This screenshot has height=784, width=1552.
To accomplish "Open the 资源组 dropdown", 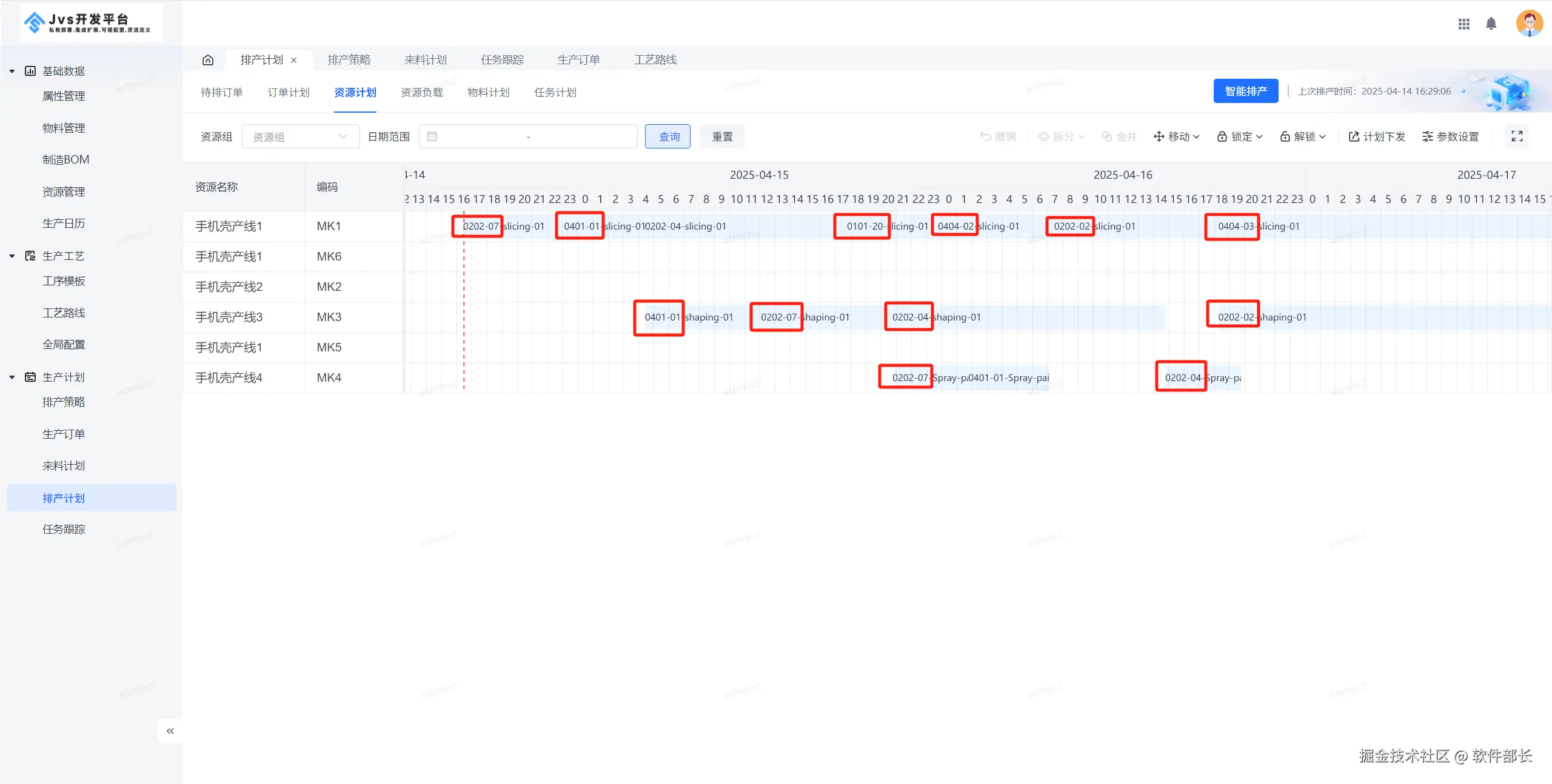I will (300, 137).
